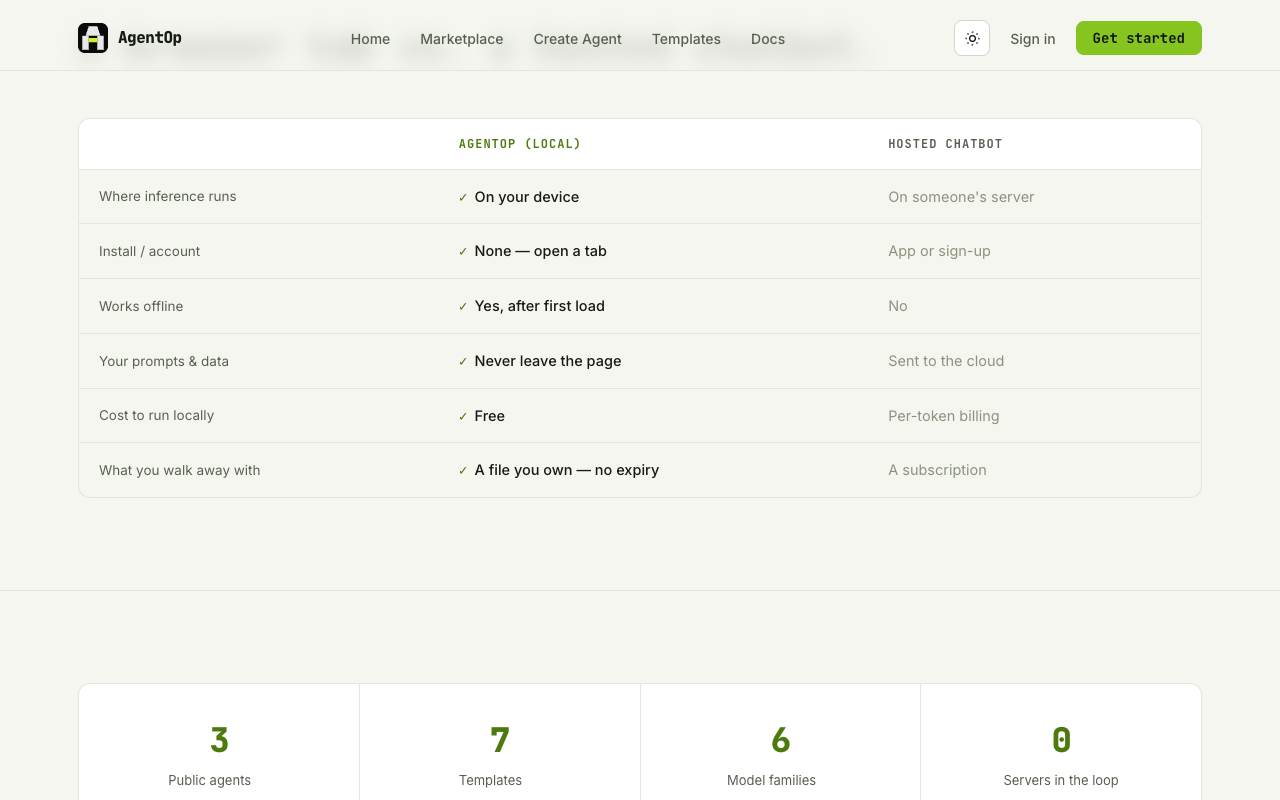Go to the Marketplace page

point(462,39)
